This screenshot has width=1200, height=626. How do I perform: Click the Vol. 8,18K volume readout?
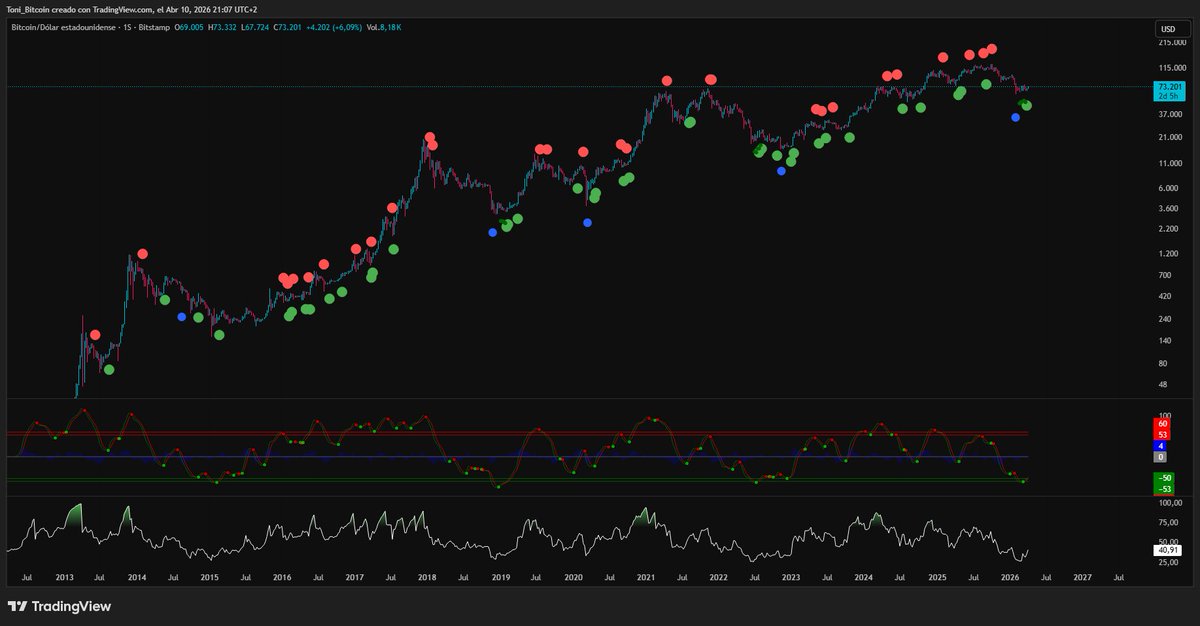point(386,27)
